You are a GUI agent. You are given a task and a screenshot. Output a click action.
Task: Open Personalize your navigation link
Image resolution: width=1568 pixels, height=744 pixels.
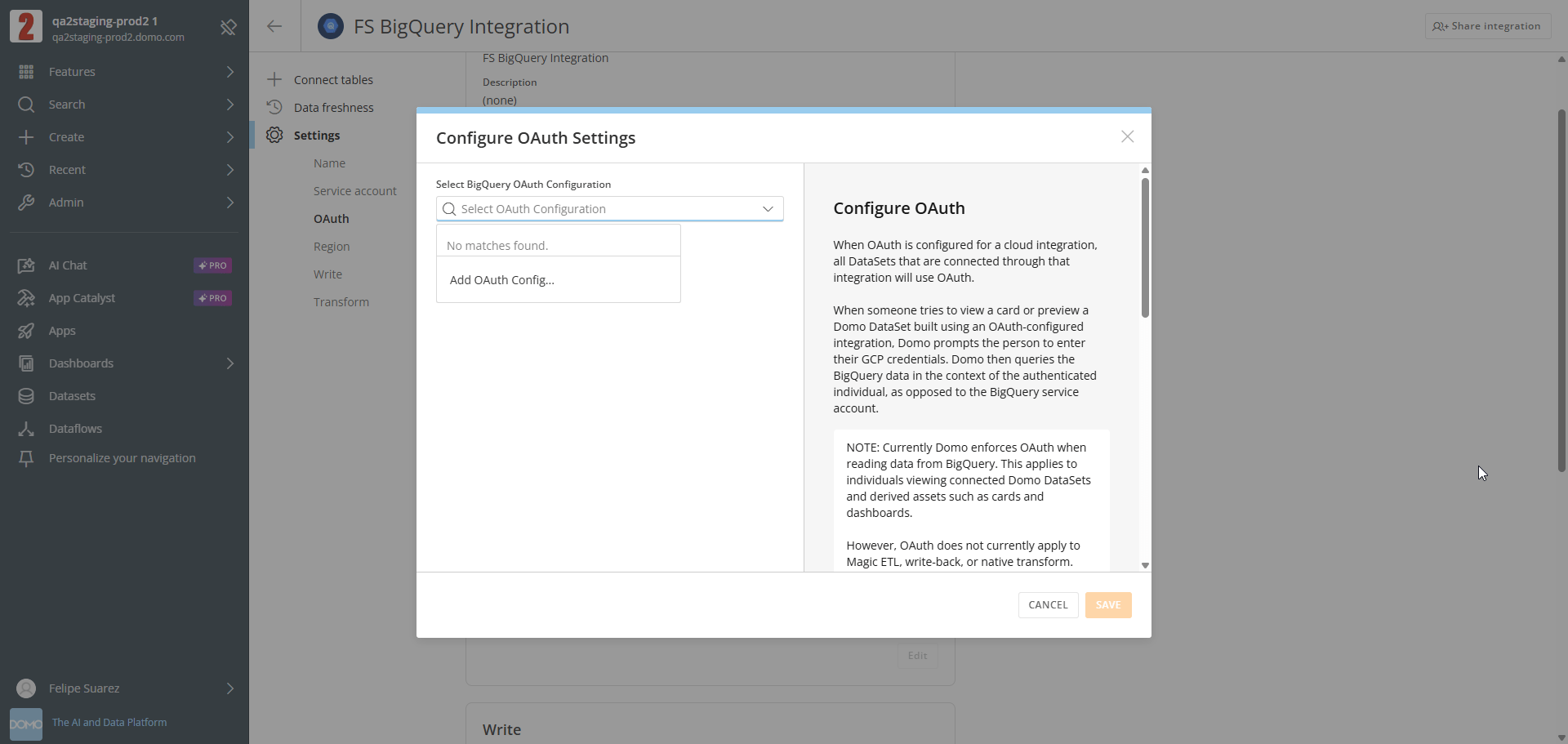pyautogui.click(x=122, y=458)
